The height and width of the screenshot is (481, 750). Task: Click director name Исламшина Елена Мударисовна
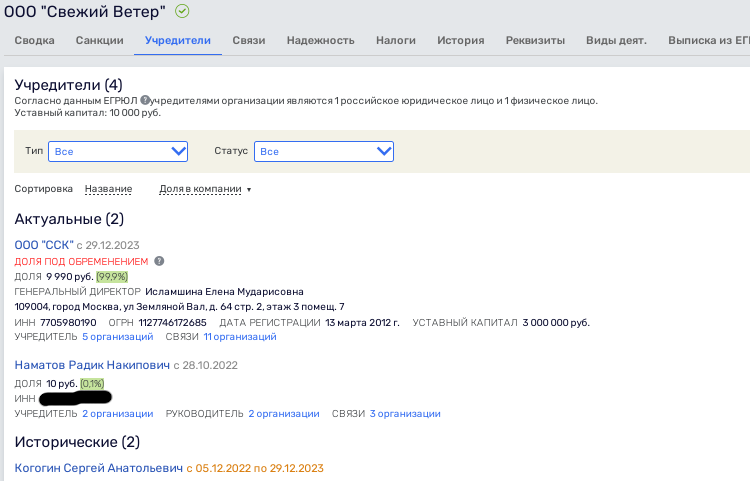(224, 292)
